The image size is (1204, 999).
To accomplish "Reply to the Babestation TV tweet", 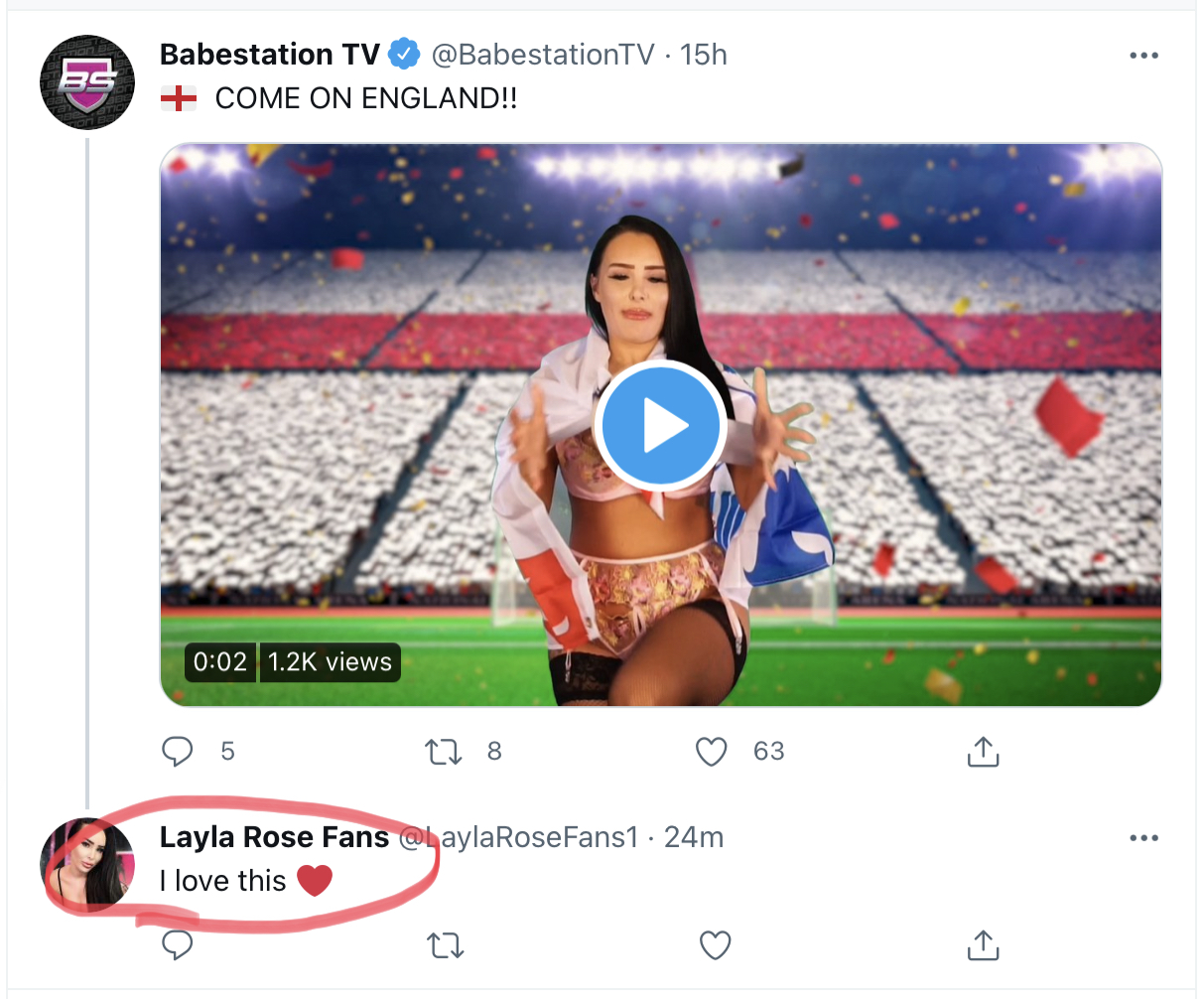I will click(178, 752).
